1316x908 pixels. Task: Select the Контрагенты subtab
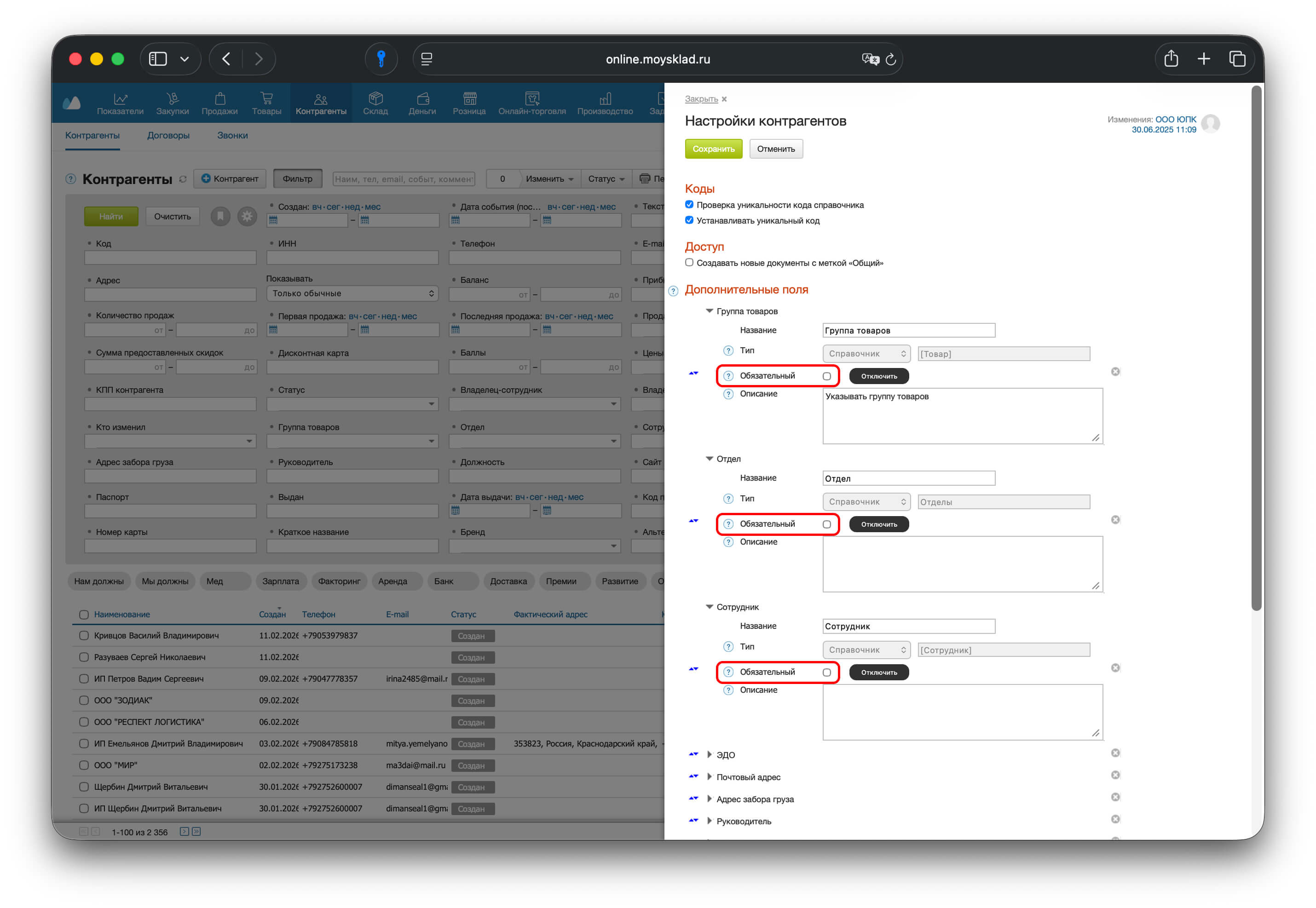(92, 135)
